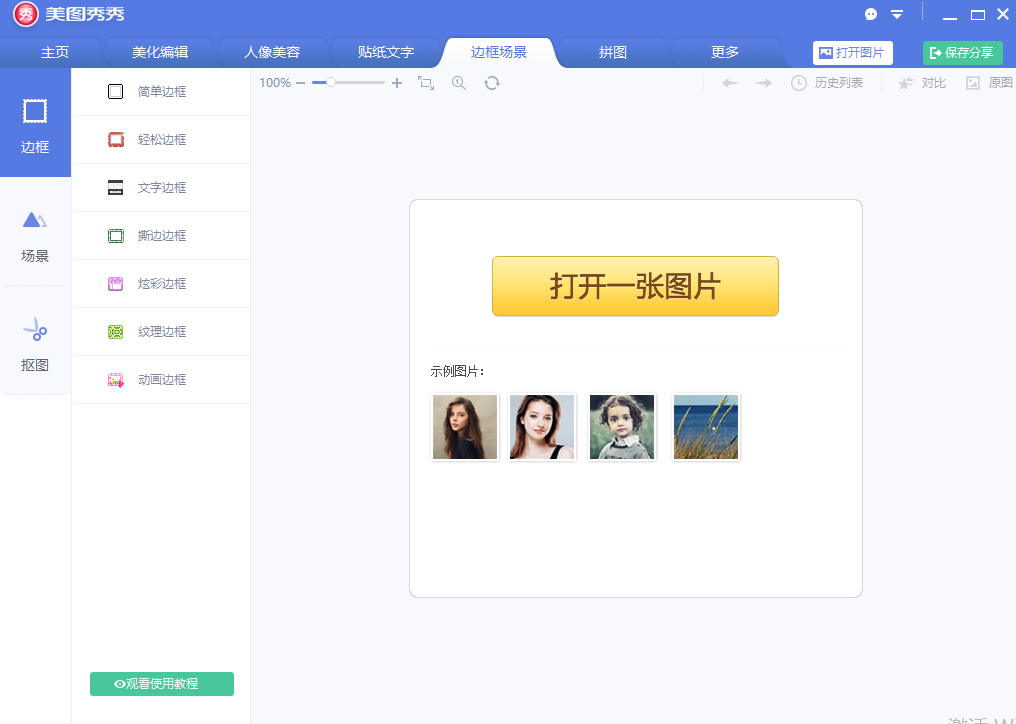
Task: Select the 边框 borders icon in sidebar
Action: pos(35,122)
